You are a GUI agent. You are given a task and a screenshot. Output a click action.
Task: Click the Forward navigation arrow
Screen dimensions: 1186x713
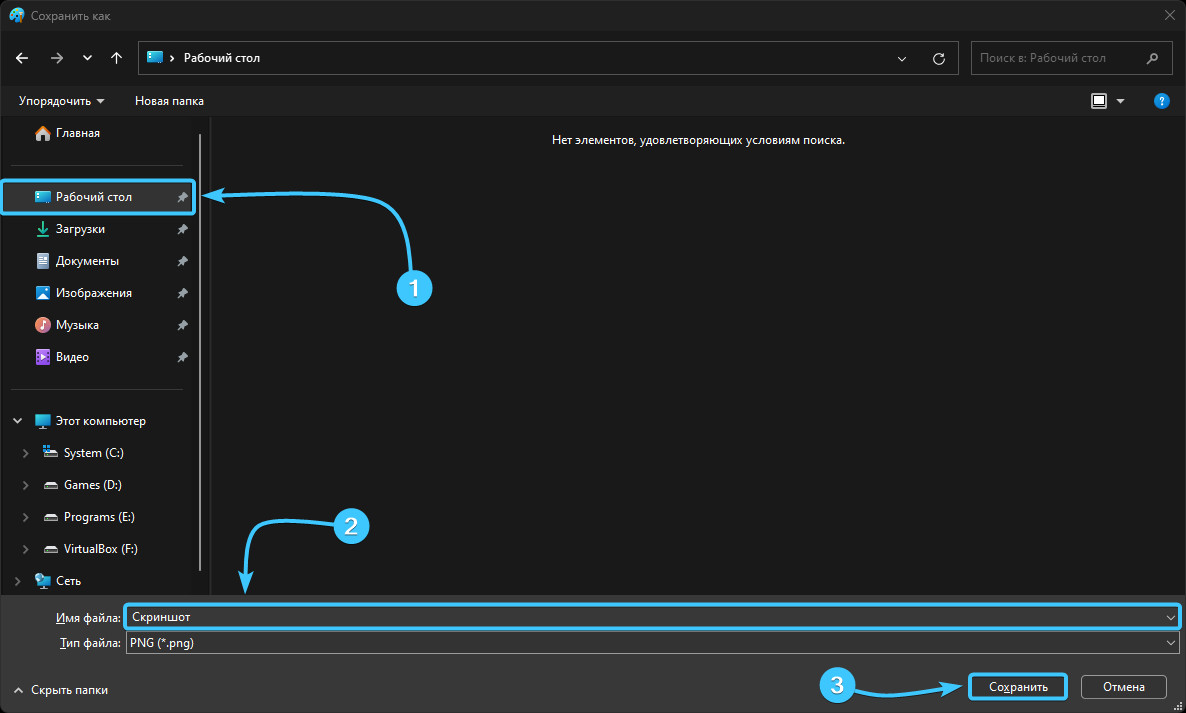[56, 58]
